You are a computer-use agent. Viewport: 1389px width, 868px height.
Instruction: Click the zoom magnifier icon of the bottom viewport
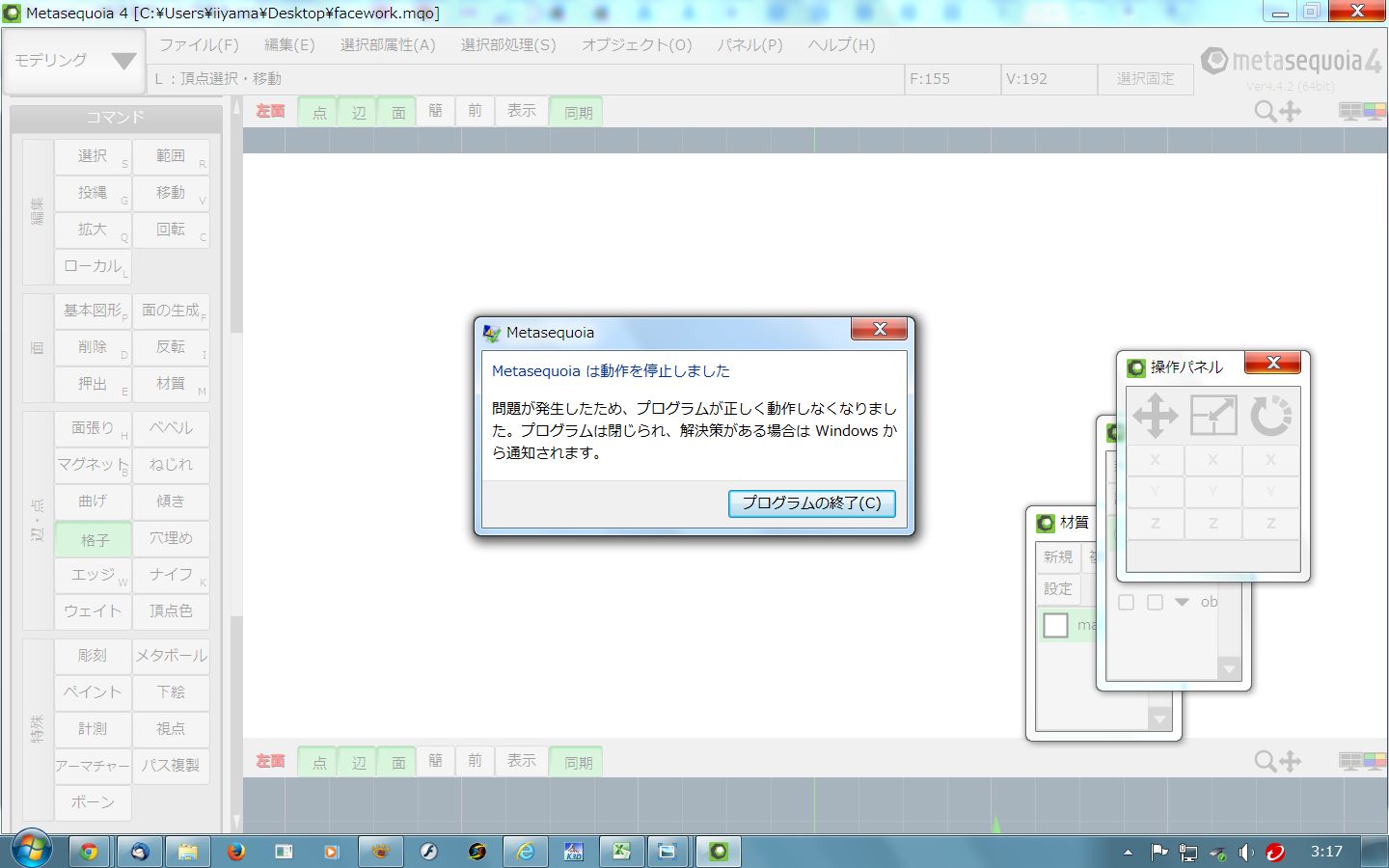pyautogui.click(x=1265, y=762)
